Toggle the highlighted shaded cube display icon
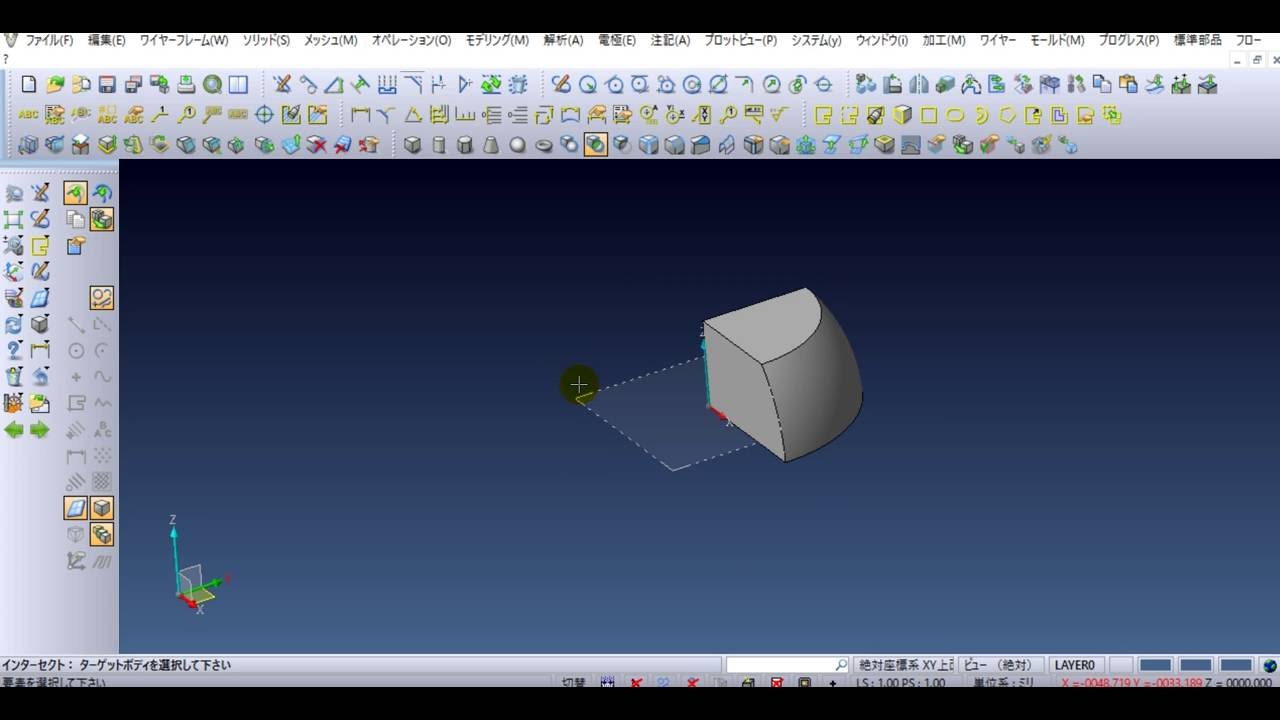Viewport: 1280px width, 720px height. click(x=101, y=508)
